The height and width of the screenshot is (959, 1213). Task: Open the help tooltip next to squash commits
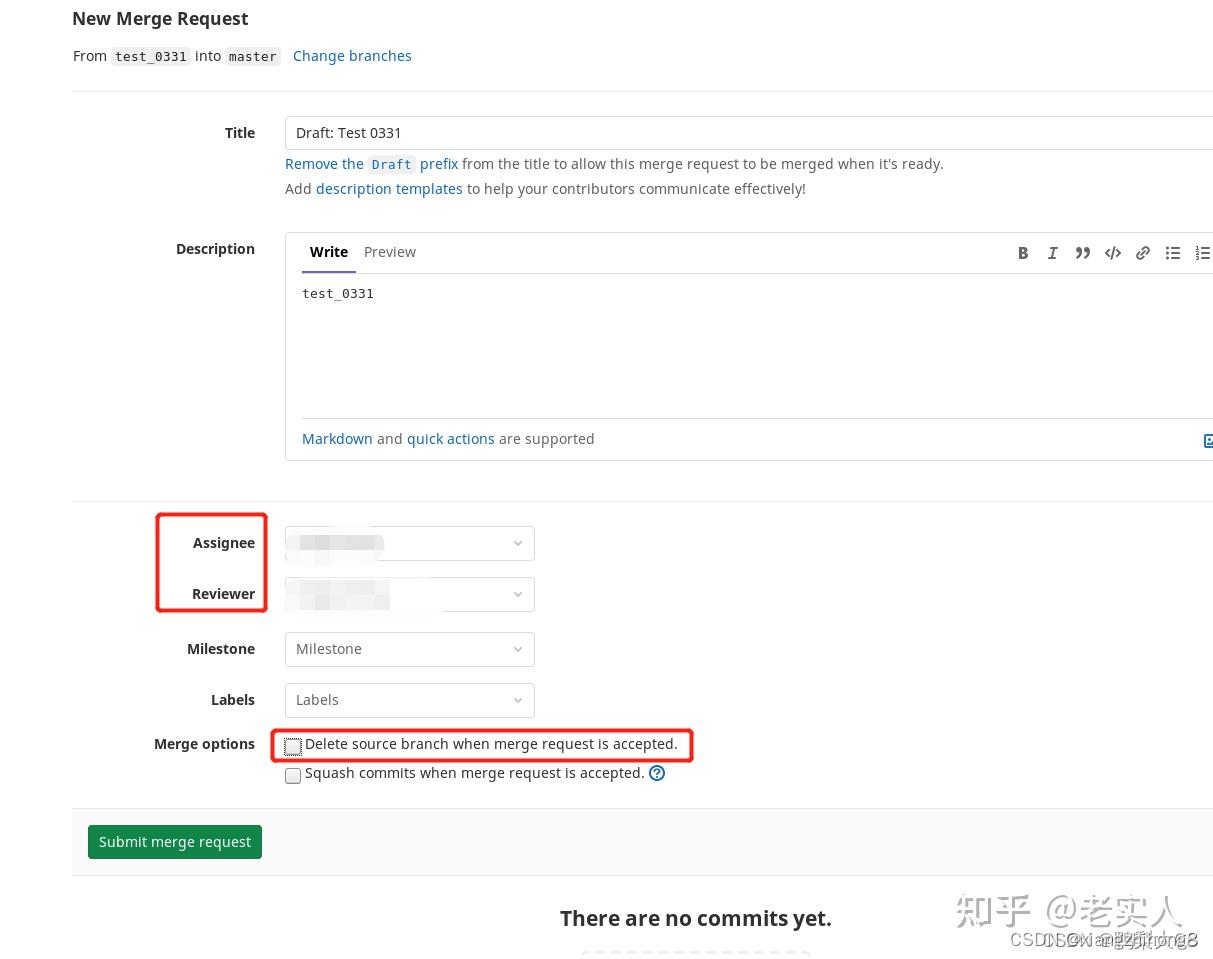pos(657,772)
